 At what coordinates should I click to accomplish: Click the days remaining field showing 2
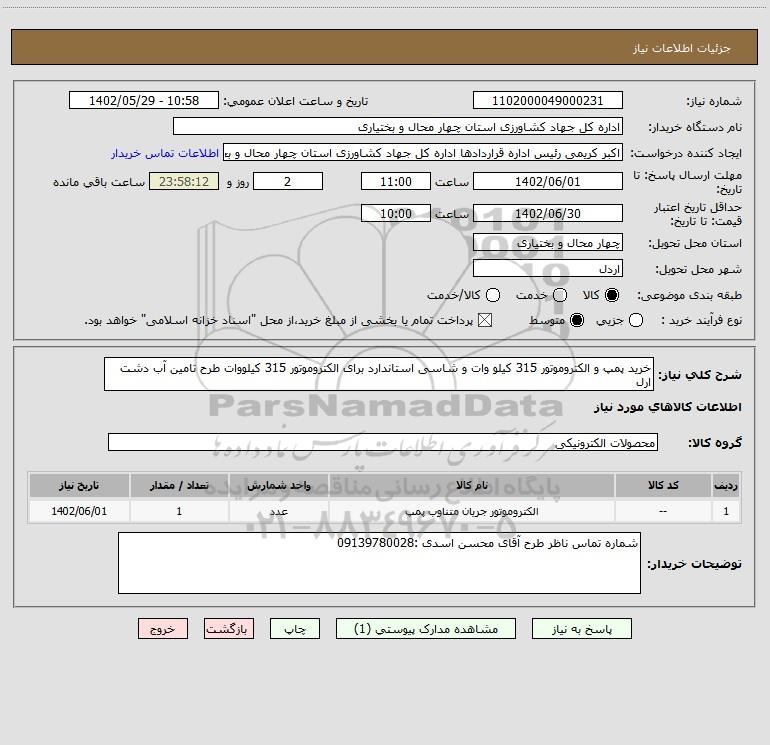pos(288,181)
